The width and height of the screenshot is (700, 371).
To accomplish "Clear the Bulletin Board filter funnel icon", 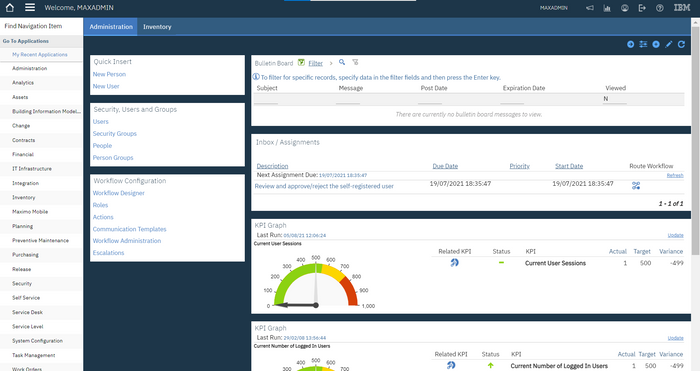I will pos(355,63).
